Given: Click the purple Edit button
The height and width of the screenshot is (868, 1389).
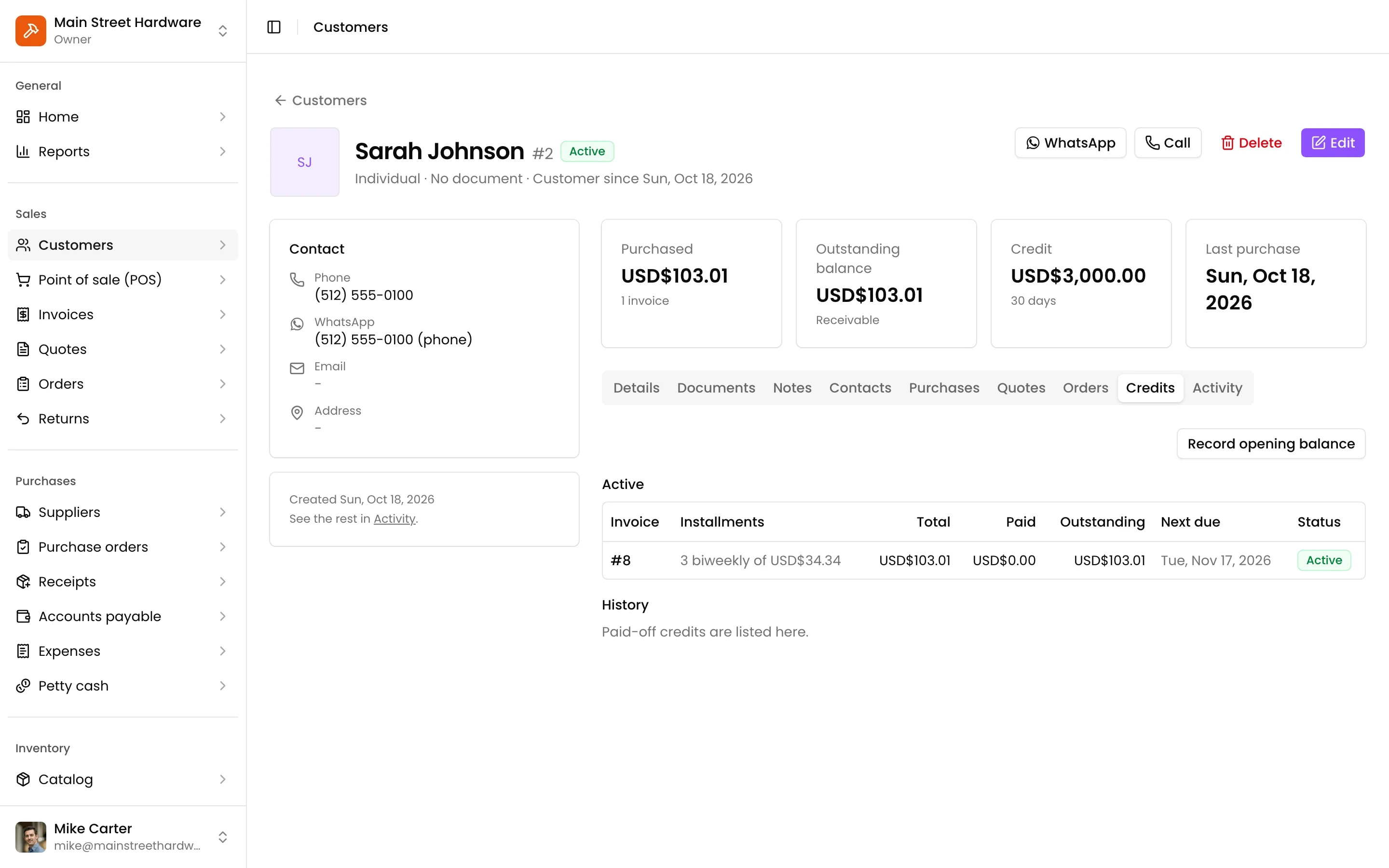Looking at the screenshot, I should [1332, 143].
